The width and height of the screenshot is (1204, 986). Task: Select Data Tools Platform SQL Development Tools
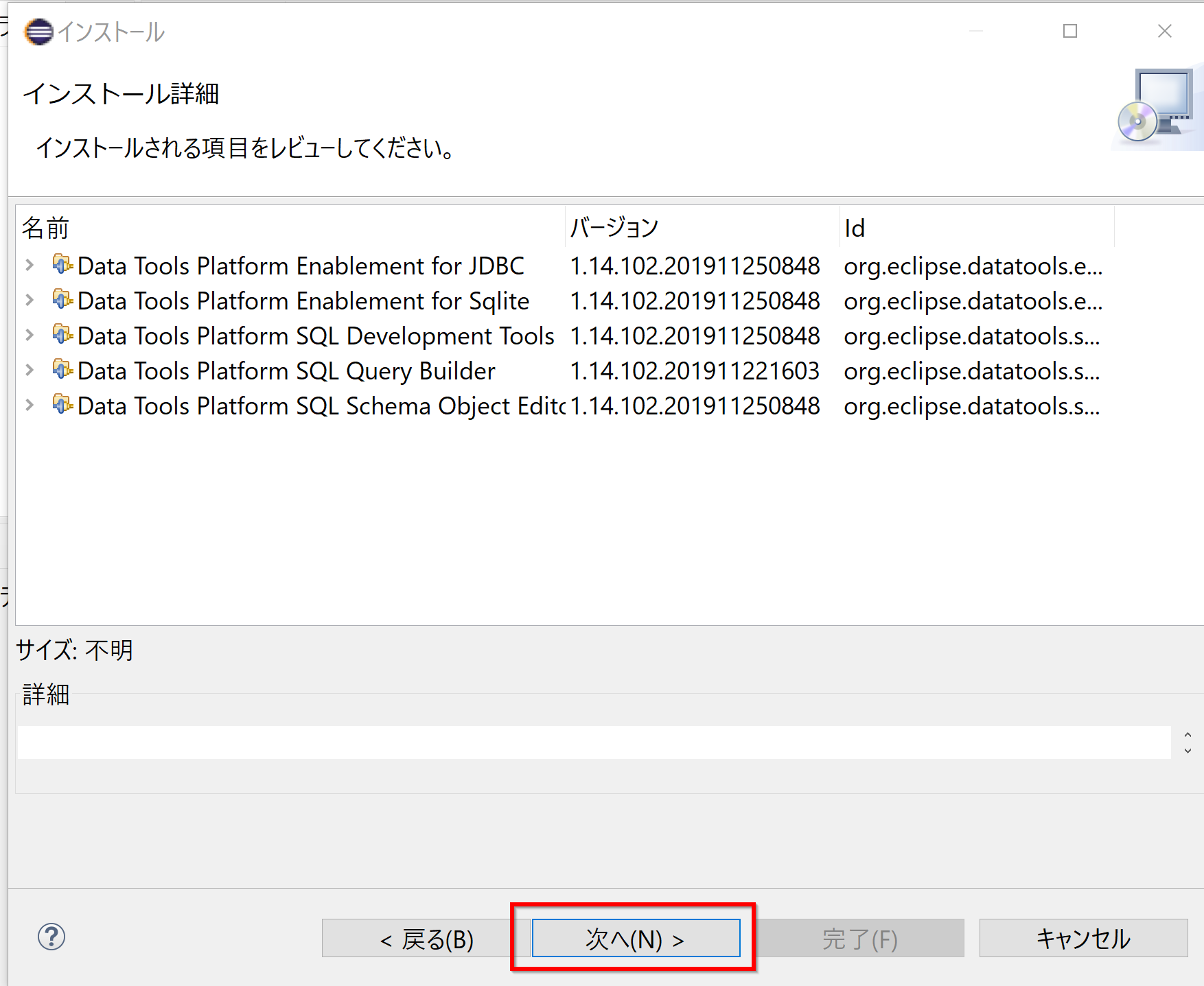316,336
